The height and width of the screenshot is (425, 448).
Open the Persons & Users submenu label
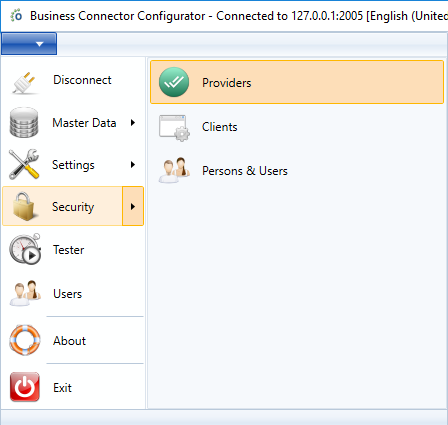(x=245, y=171)
